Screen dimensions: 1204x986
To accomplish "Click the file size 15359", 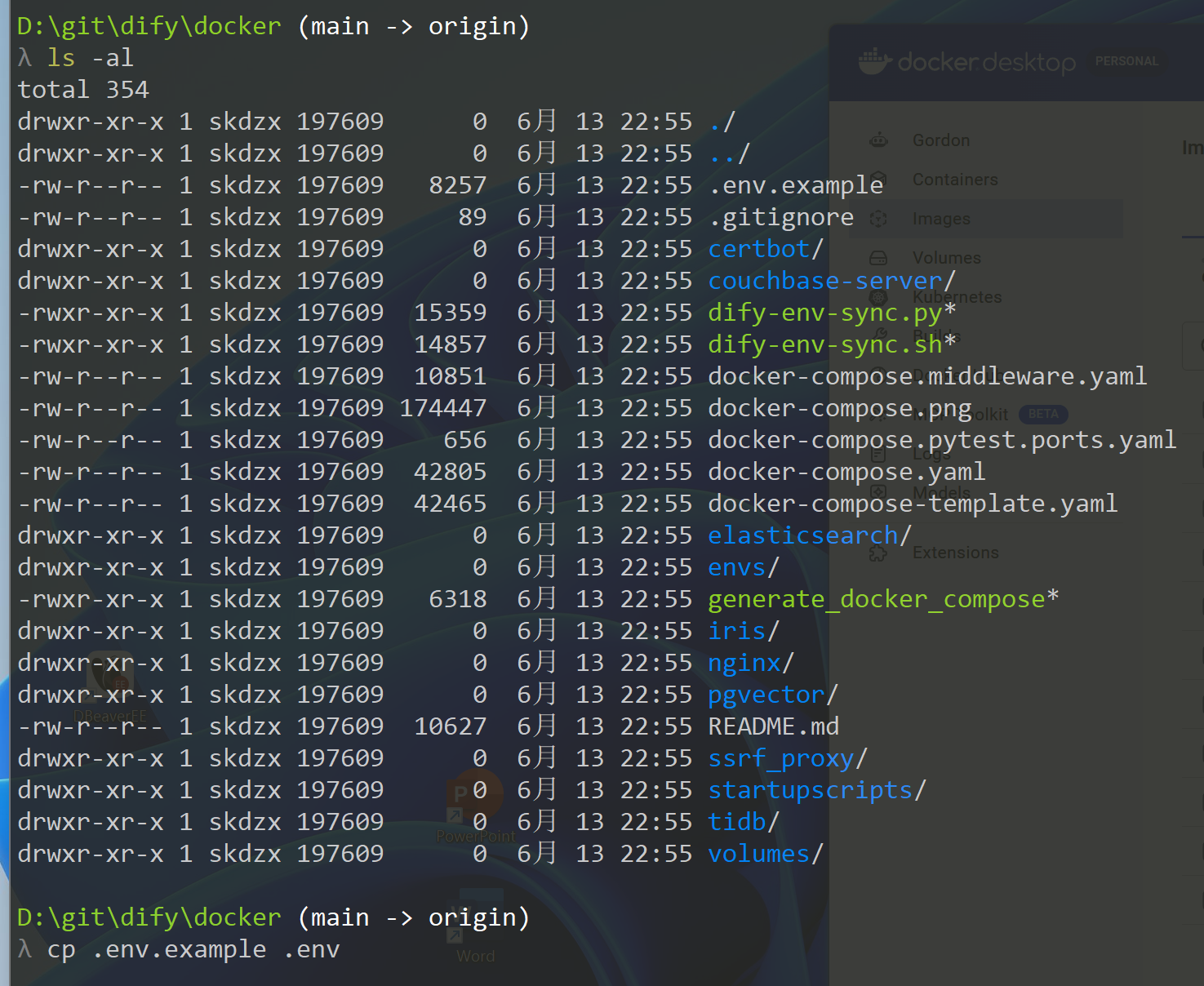I will coord(451,313).
